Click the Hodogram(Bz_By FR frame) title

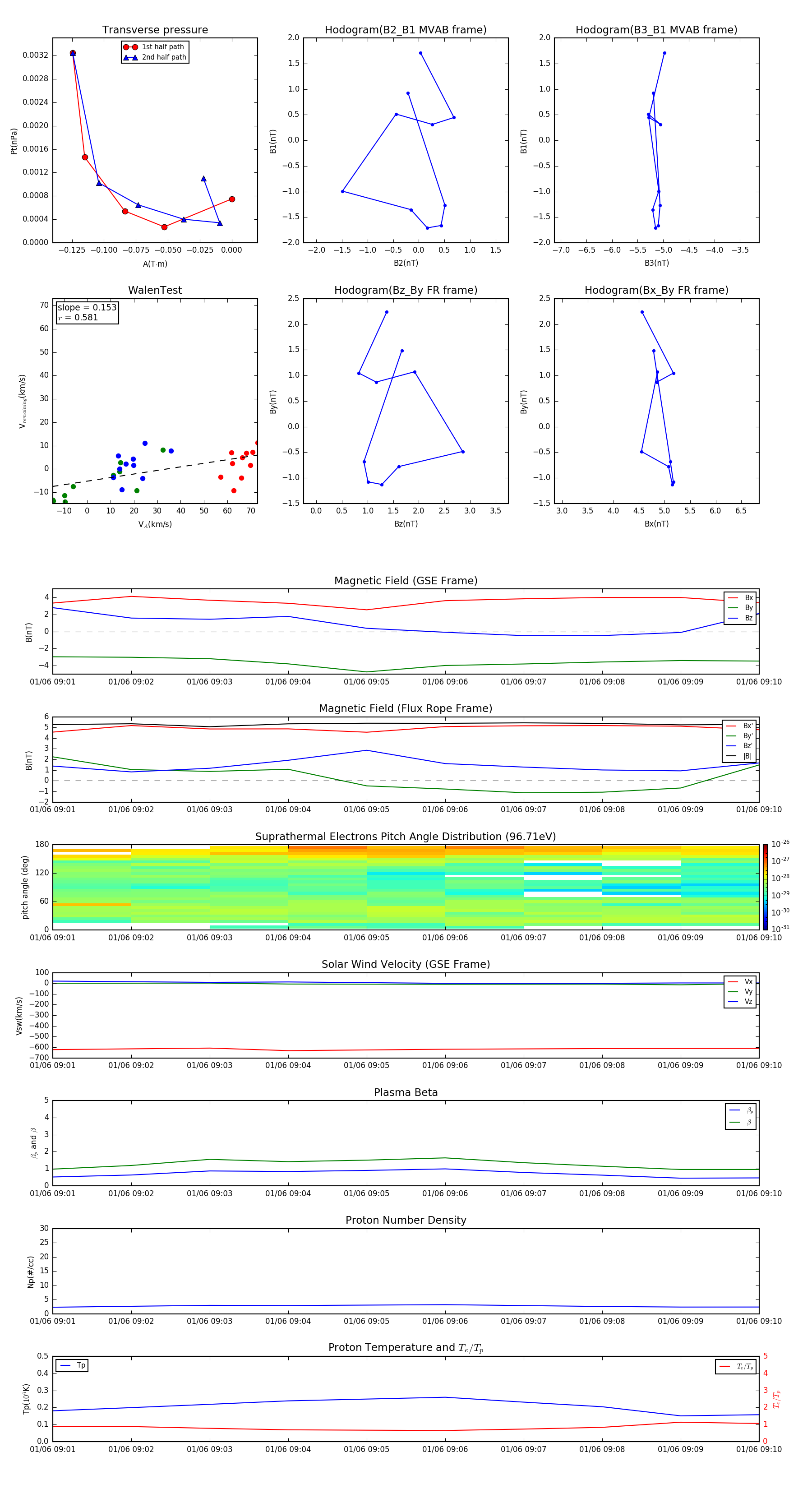point(406,290)
